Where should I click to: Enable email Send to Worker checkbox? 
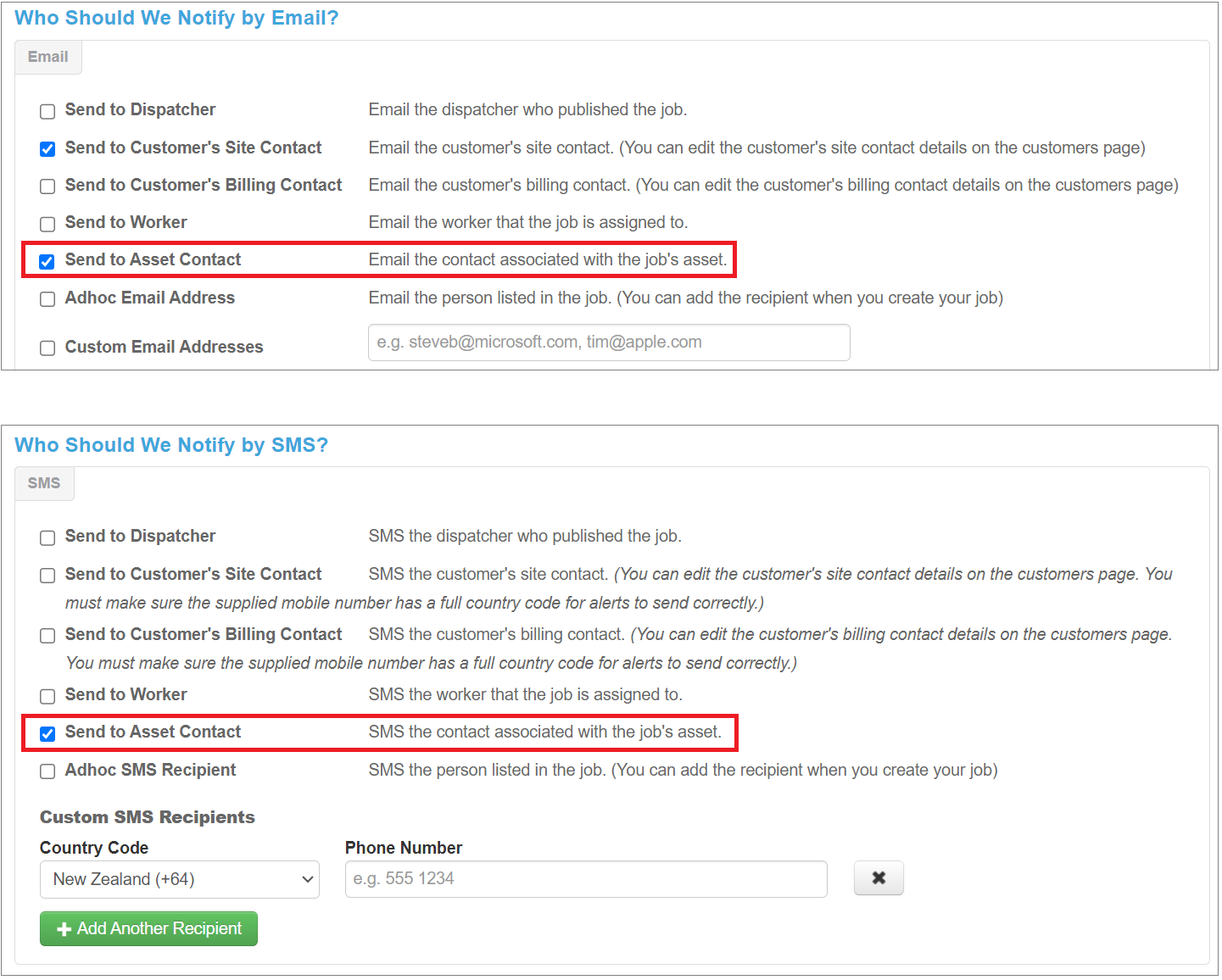click(x=47, y=224)
